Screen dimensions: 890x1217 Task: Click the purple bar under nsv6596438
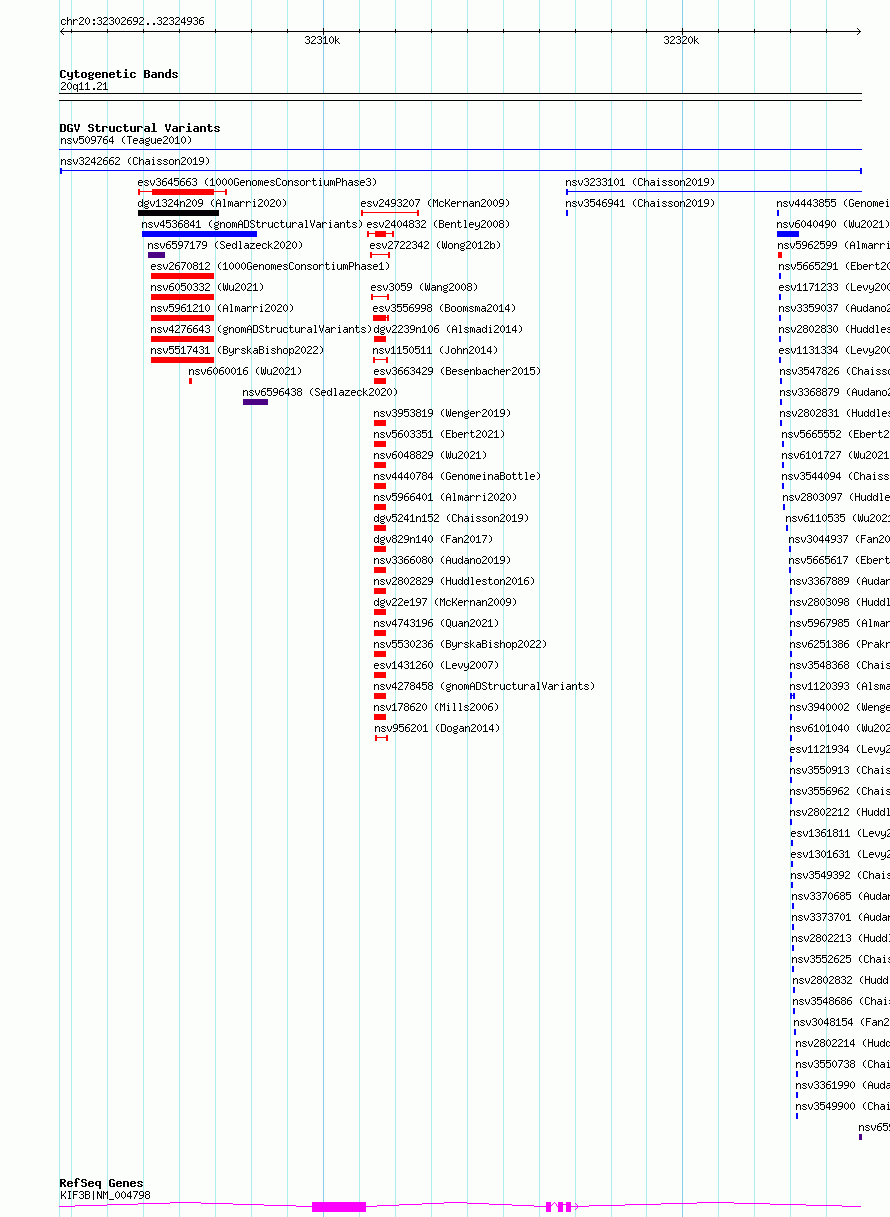255,401
